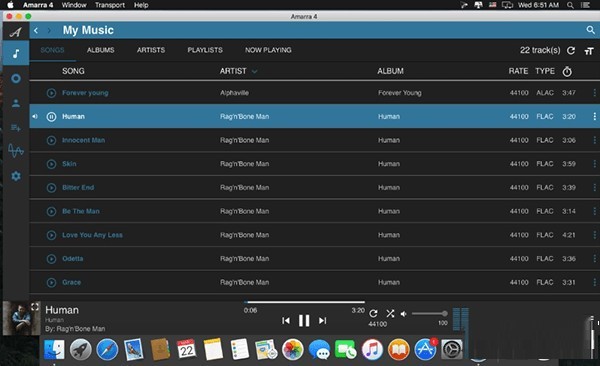Open the waveform EQ sidebar icon
The image size is (600, 366).
pos(16,151)
